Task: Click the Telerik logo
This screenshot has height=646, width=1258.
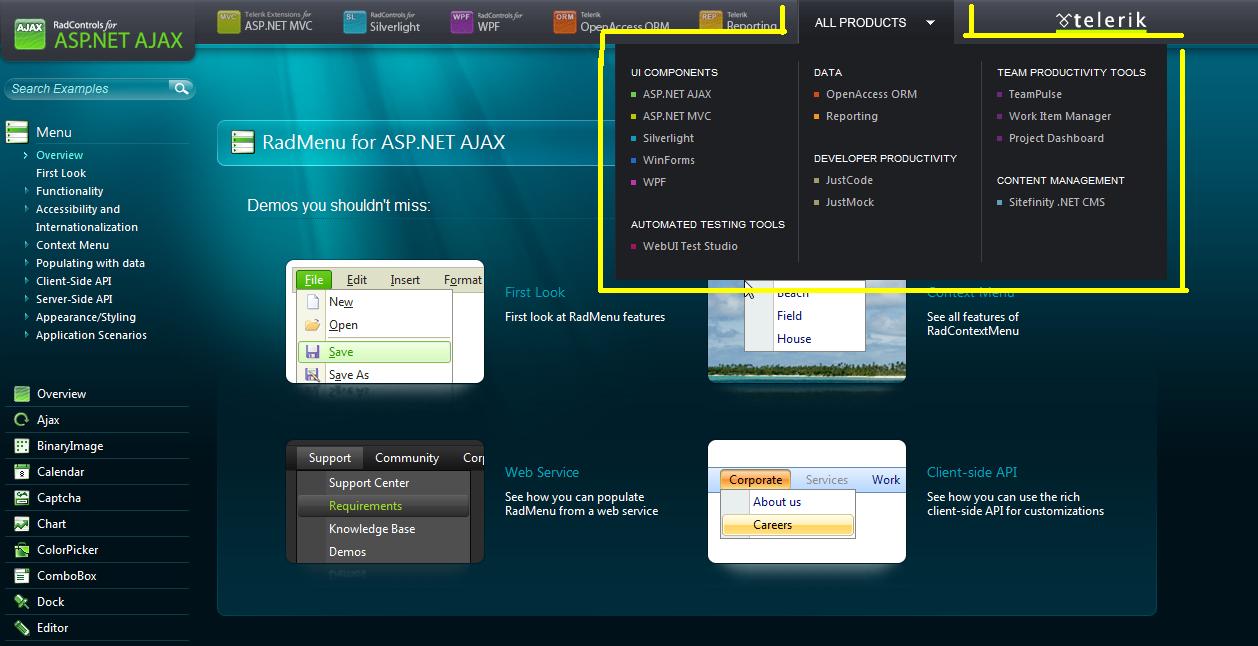Action: point(1101,20)
